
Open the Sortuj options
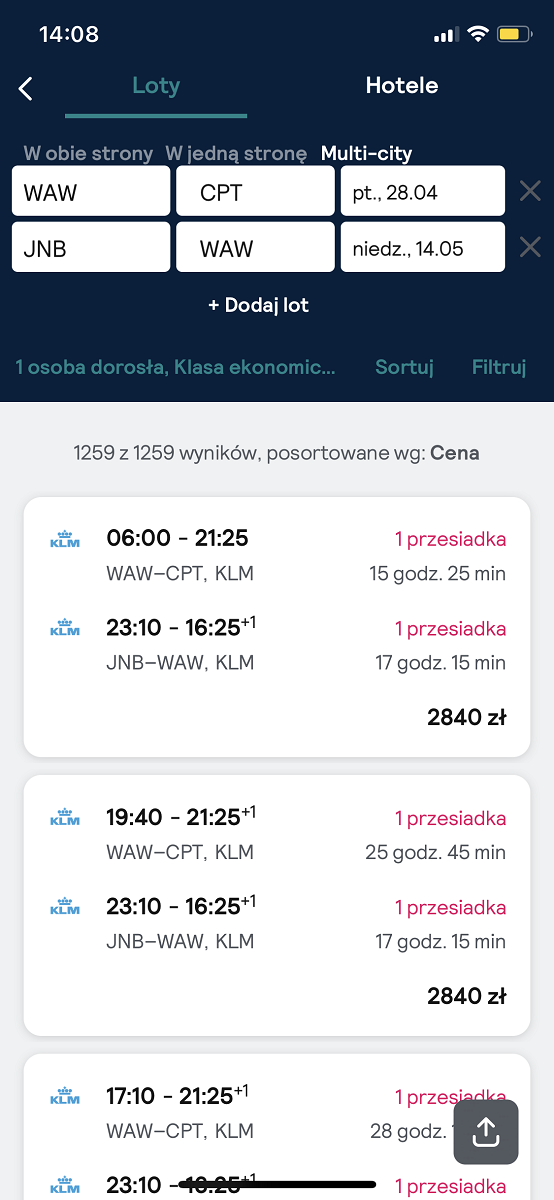pyautogui.click(x=404, y=367)
